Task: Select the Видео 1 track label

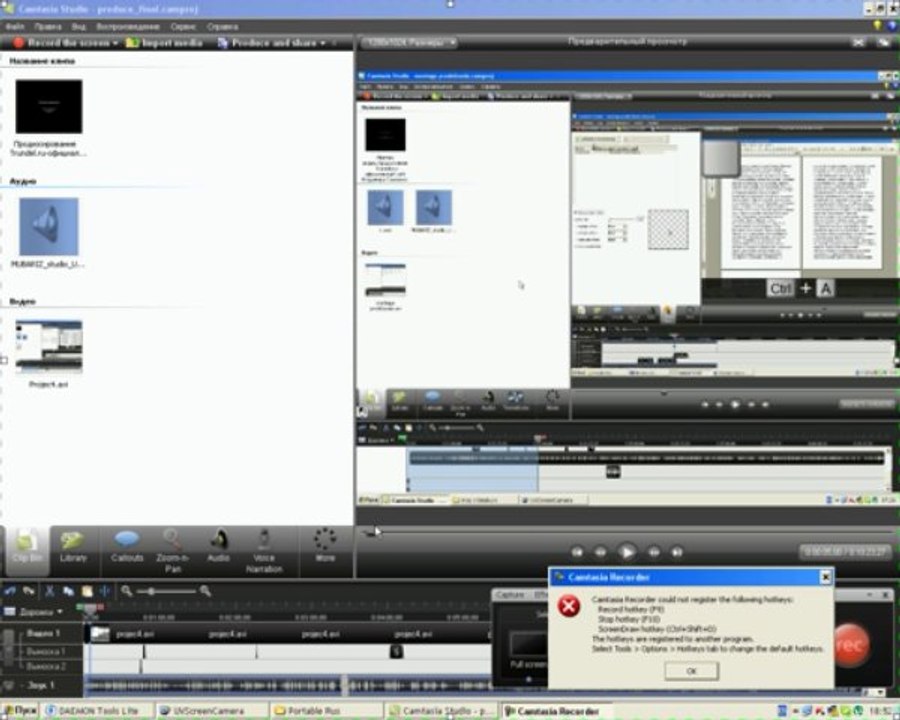Action: tap(43, 633)
